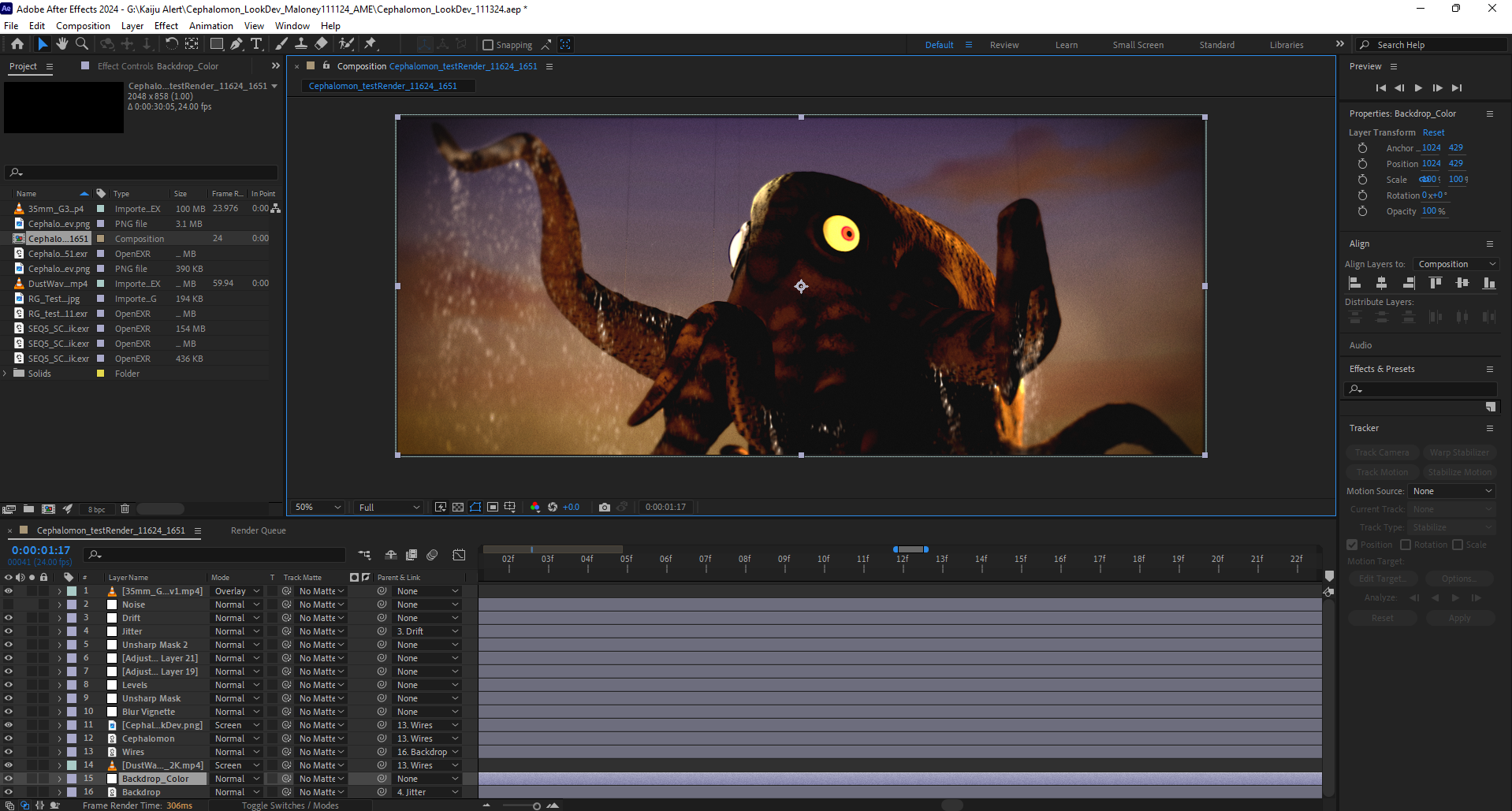Open the Animation menu

[210, 25]
